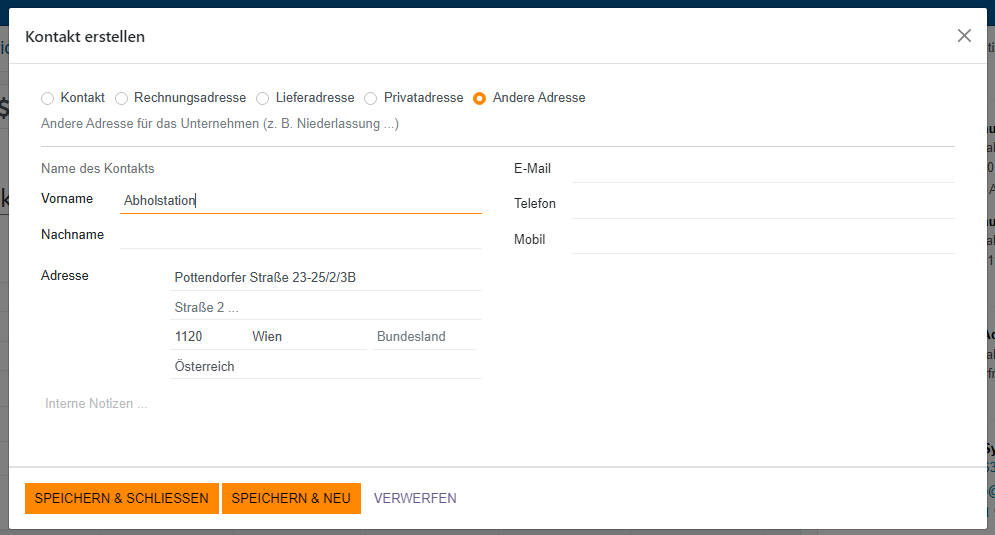Focus the Telefon input field
995x535 pixels.
(x=762, y=204)
